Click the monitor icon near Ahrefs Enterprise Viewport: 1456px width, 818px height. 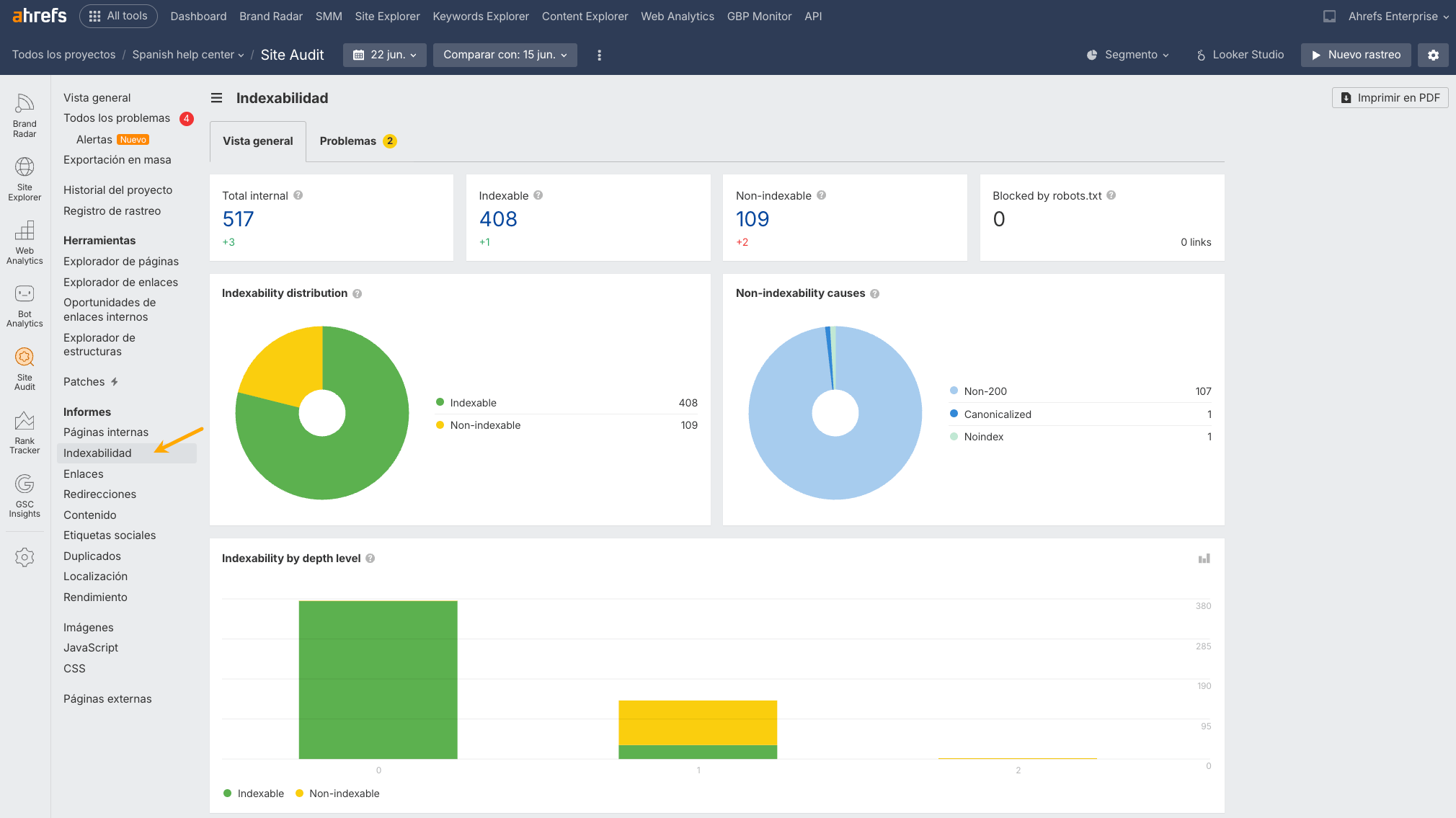coord(1329,16)
